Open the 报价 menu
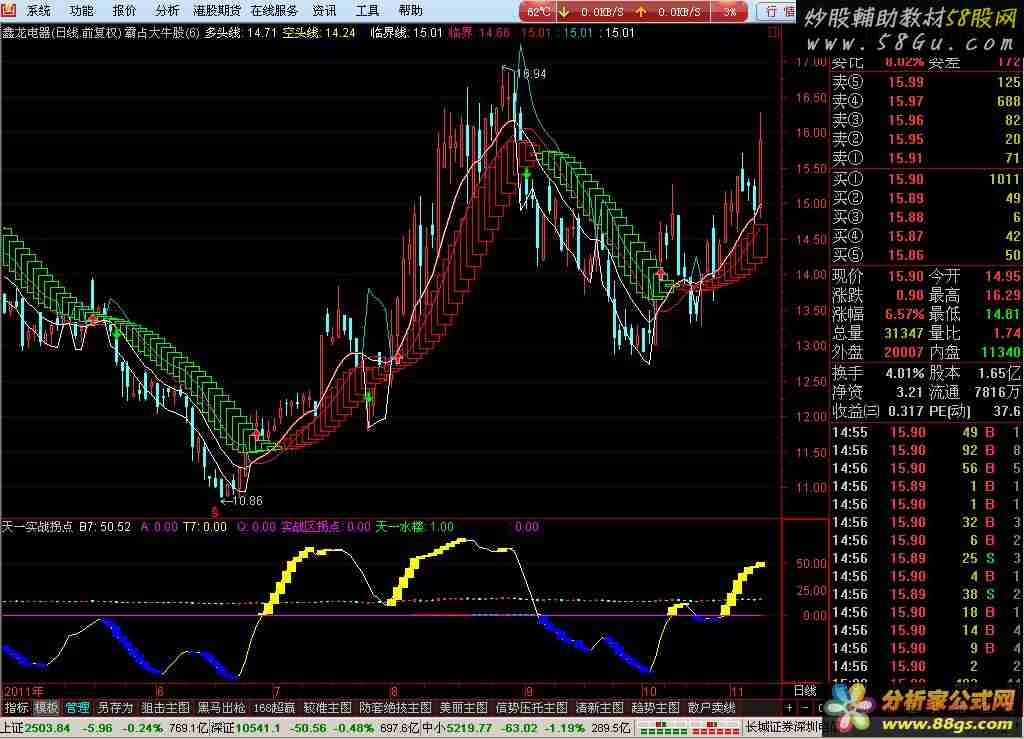 tap(125, 10)
